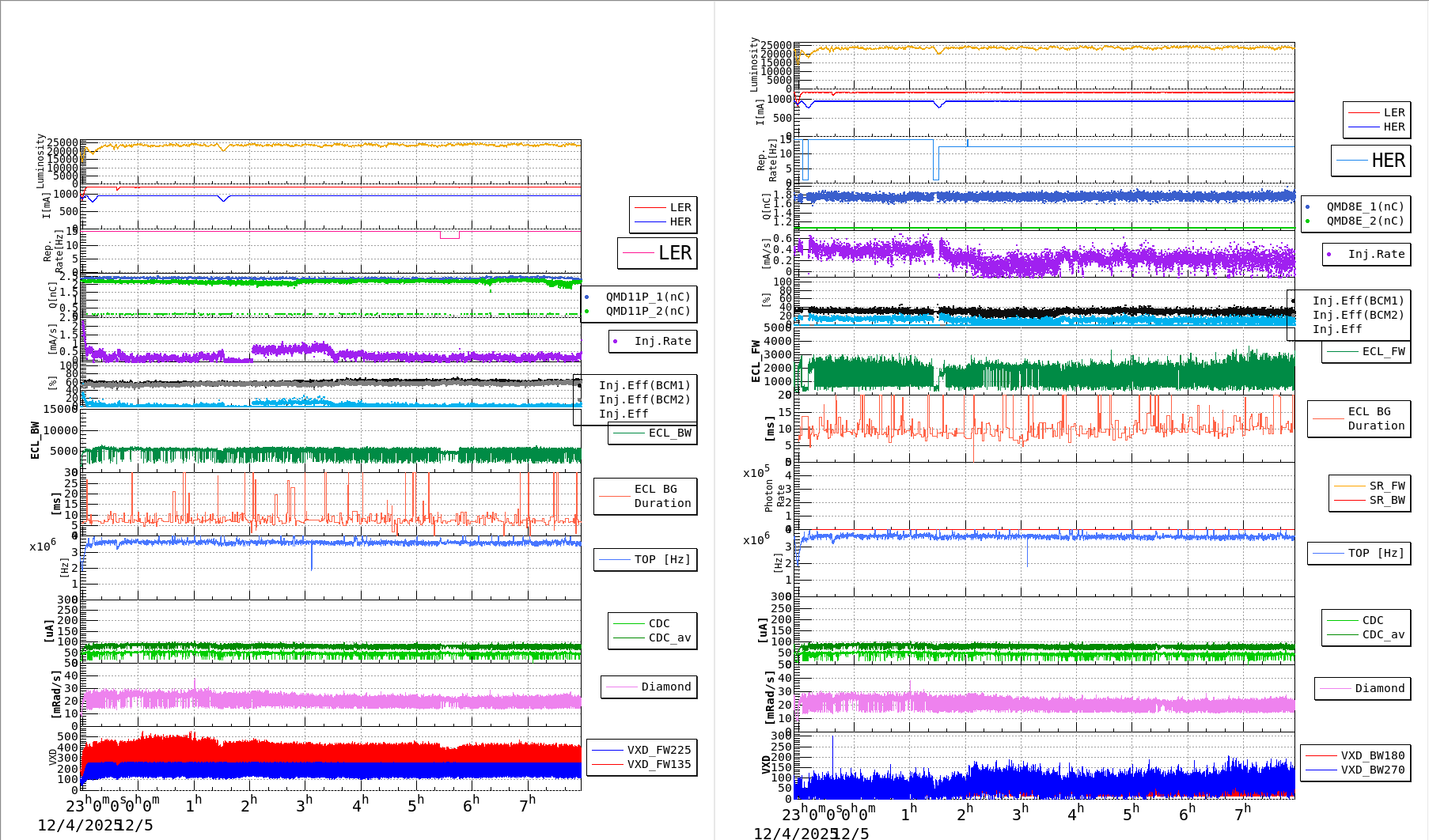Click the Diamond legend in left panel

pos(665,687)
